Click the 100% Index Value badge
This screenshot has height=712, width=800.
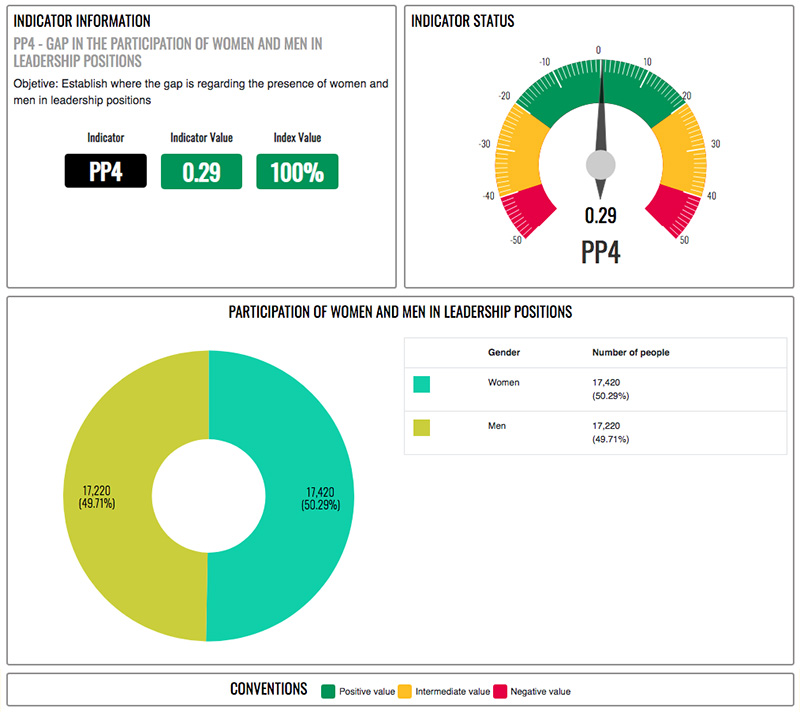297,171
